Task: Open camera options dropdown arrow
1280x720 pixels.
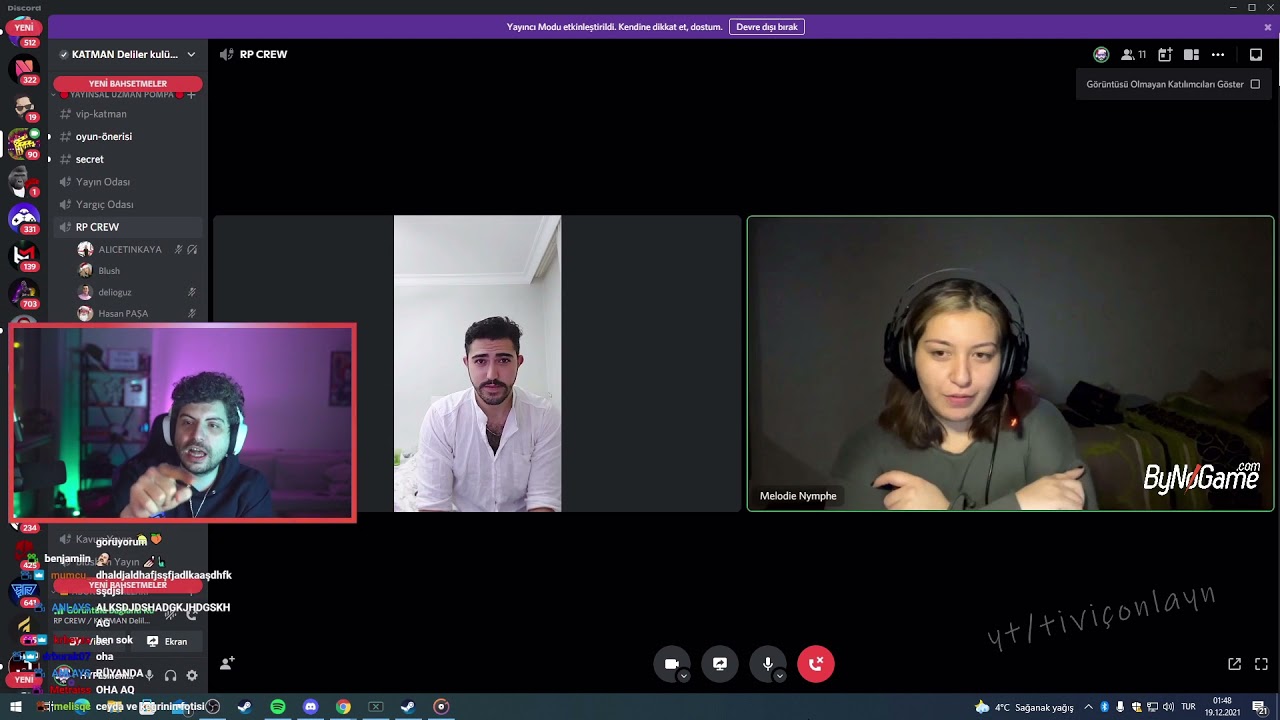Action: point(684,676)
